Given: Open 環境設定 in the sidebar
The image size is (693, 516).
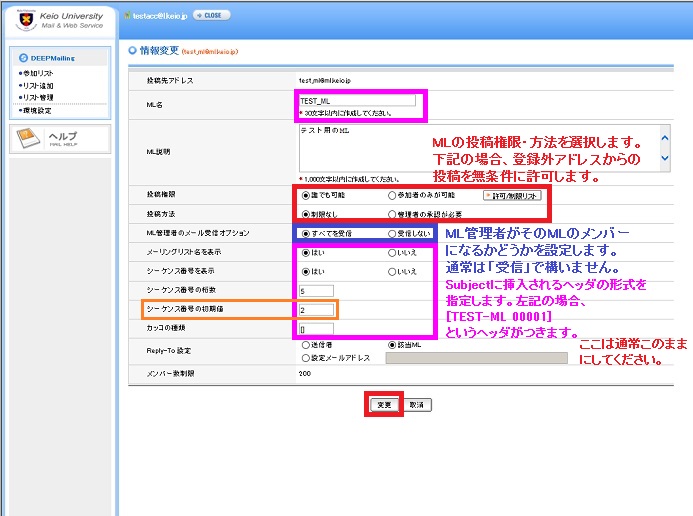Looking at the screenshot, I should 35,110.
